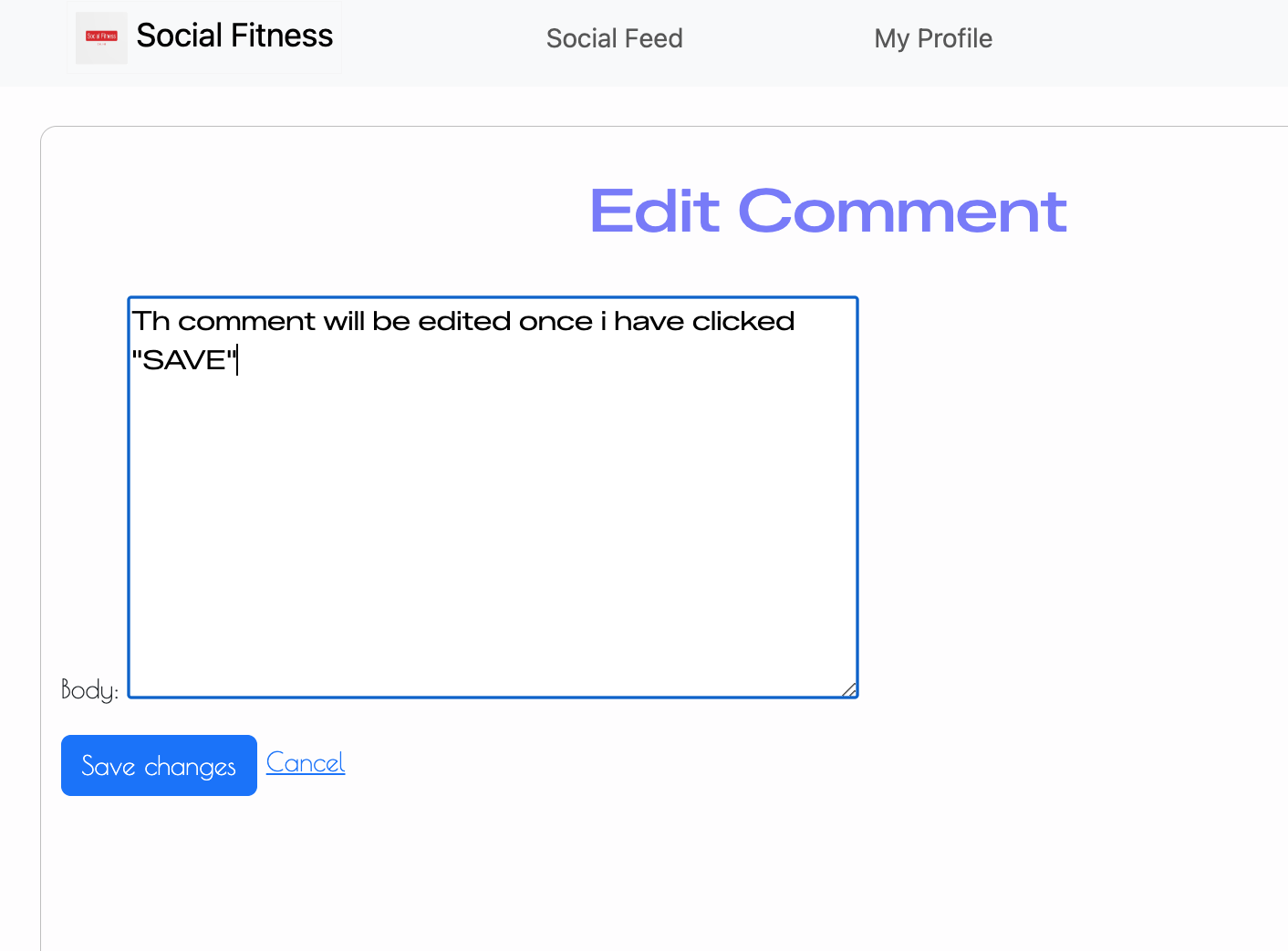Click Social Fitness in the header
The width and height of the screenshot is (1288, 951).
(x=234, y=36)
